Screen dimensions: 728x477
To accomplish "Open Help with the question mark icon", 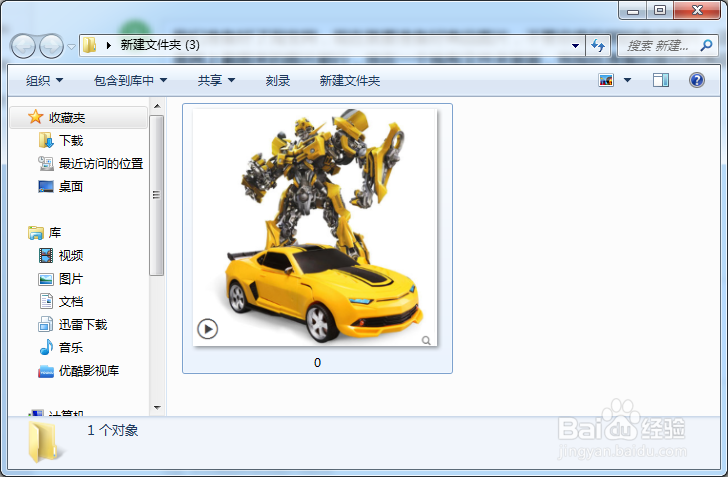I will (697, 80).
